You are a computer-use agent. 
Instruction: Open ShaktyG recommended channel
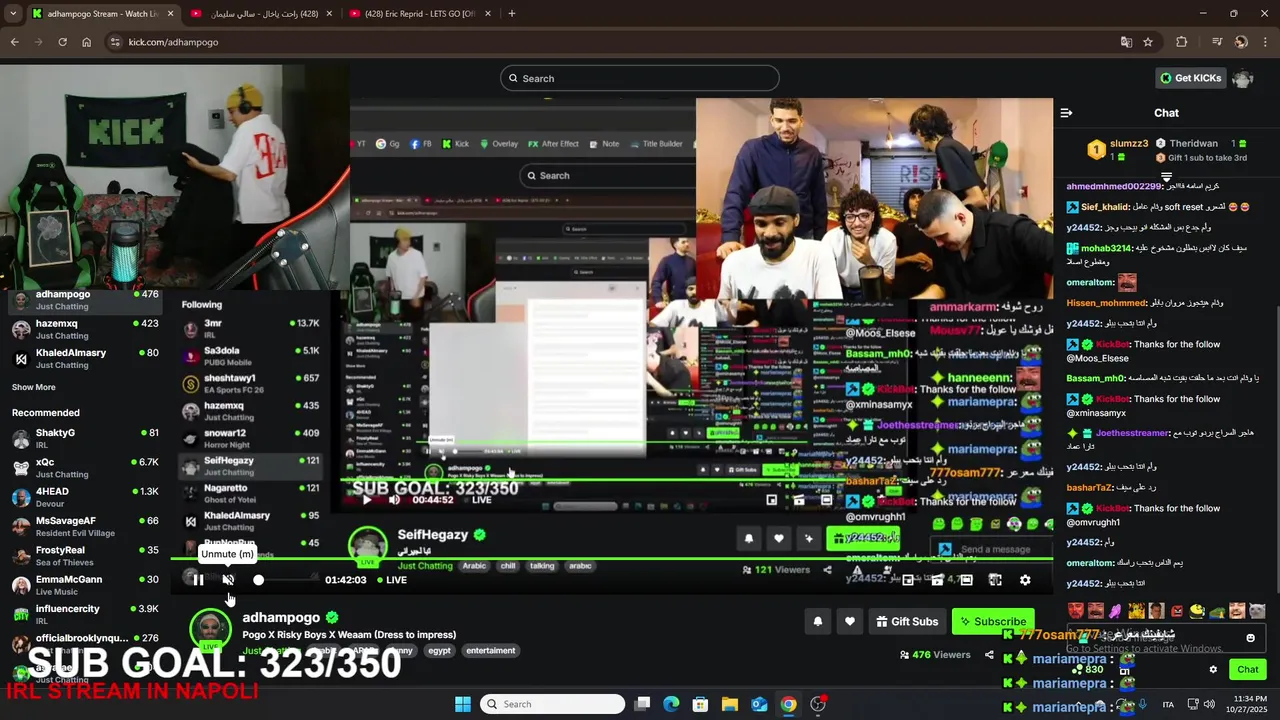pyautogui.click(x=84, y=438)
